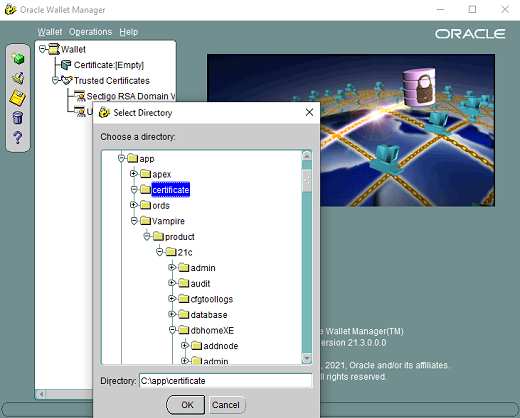Click the New Wallet toolbar icon
The image size is (520, 418).
click(18, 59)
